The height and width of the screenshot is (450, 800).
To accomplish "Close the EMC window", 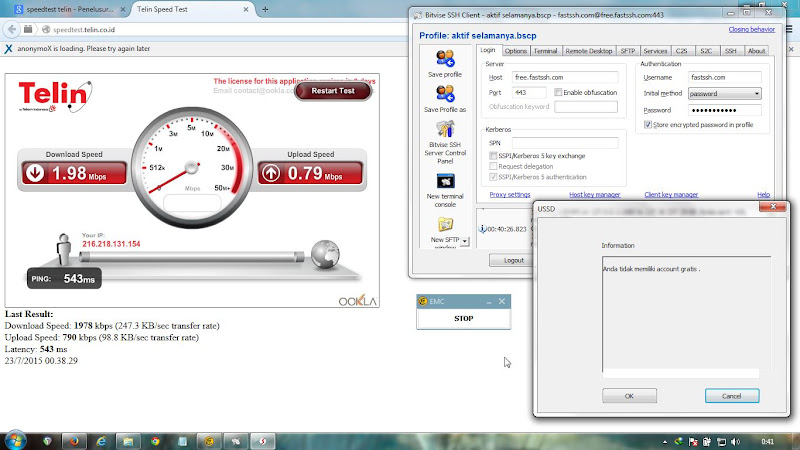I will 502,302.
